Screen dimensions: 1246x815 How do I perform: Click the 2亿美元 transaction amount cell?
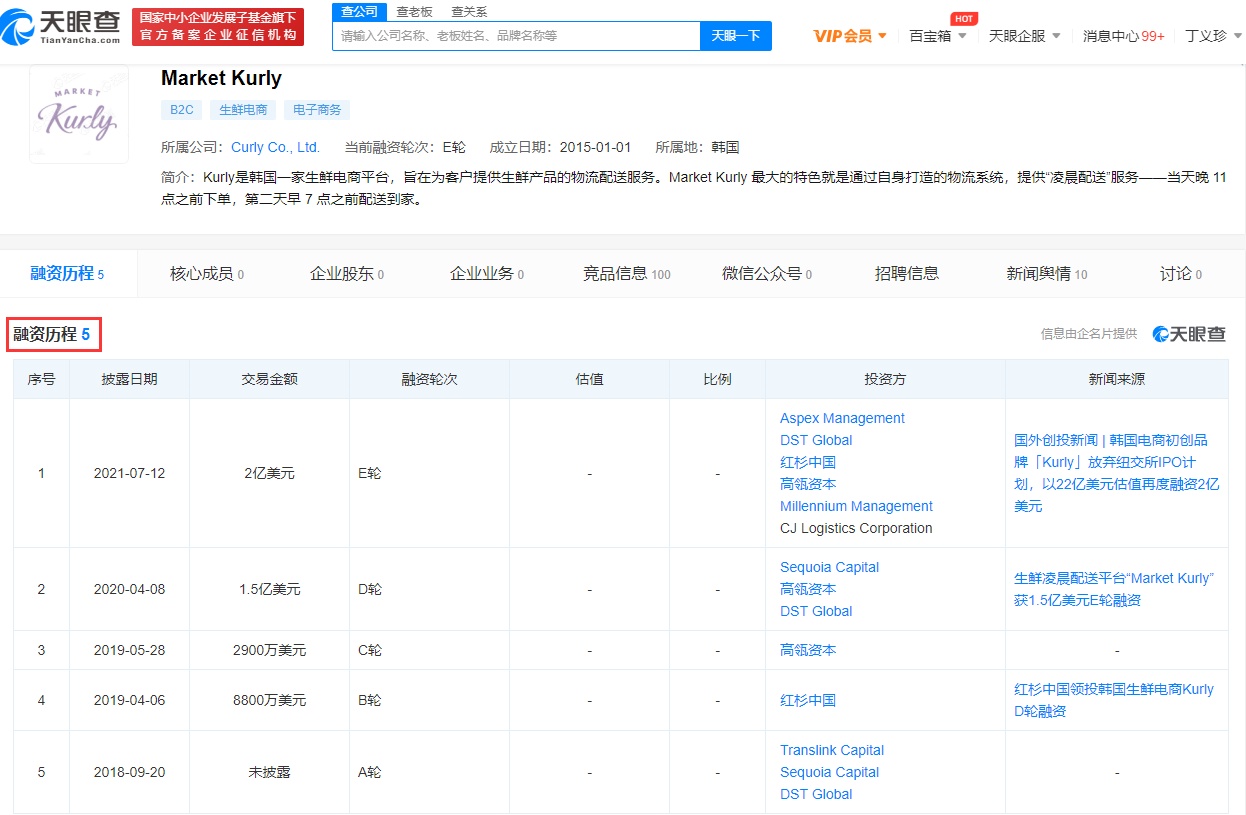270,473
